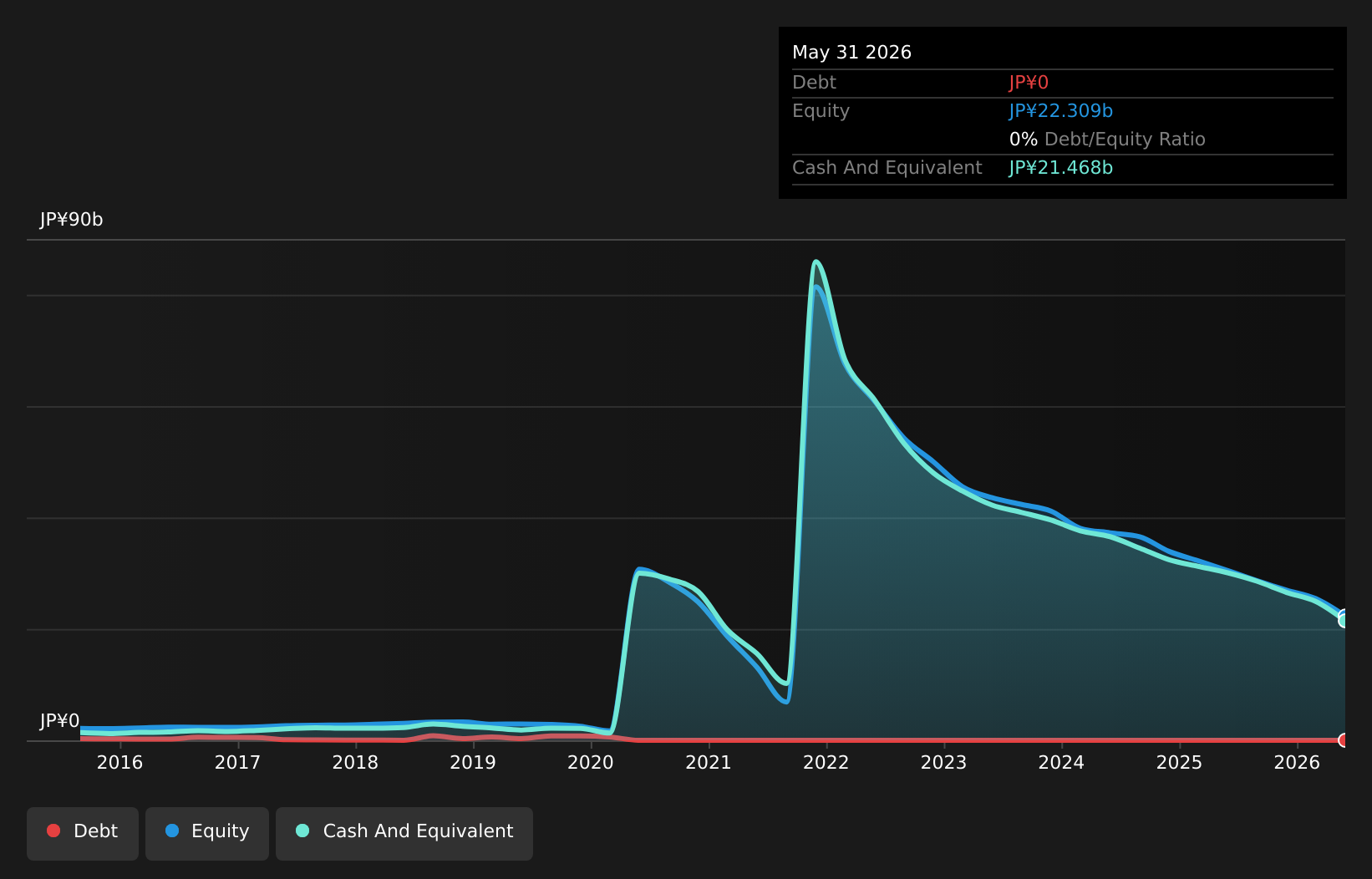The image size is (1372, 879).
Task: Select the 2024 x-axis label
Action: click(1061, 763)
